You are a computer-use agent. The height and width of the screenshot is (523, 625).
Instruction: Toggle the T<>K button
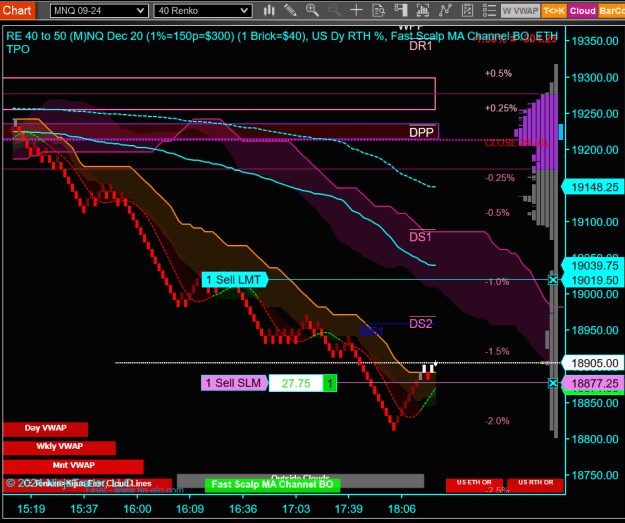[554, 11]
